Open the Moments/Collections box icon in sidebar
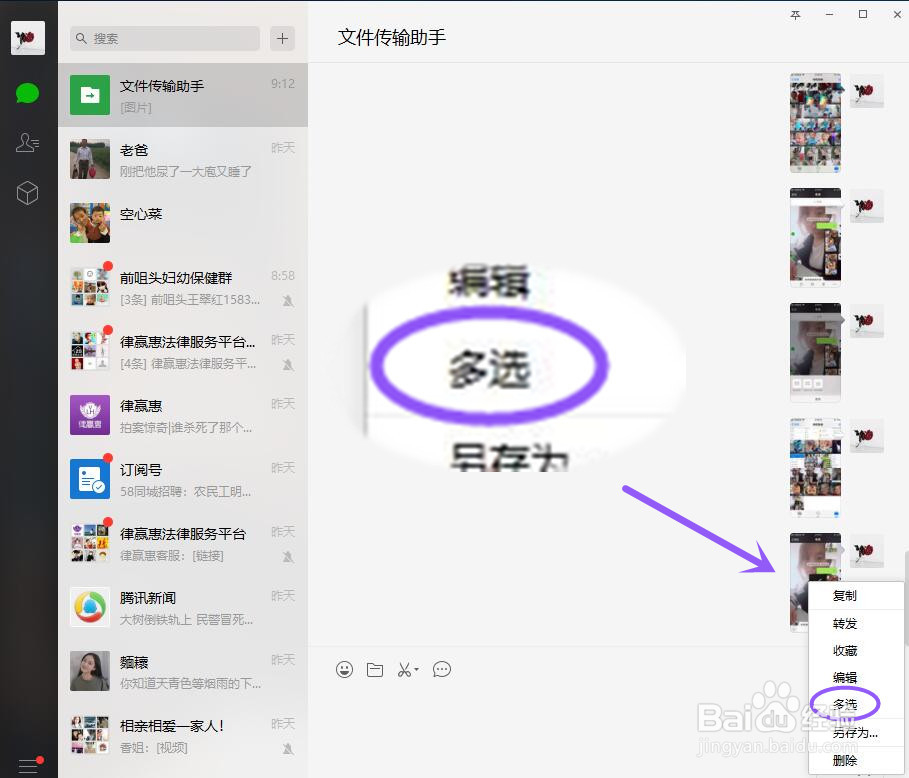909x778 pixels. [27, 193]
